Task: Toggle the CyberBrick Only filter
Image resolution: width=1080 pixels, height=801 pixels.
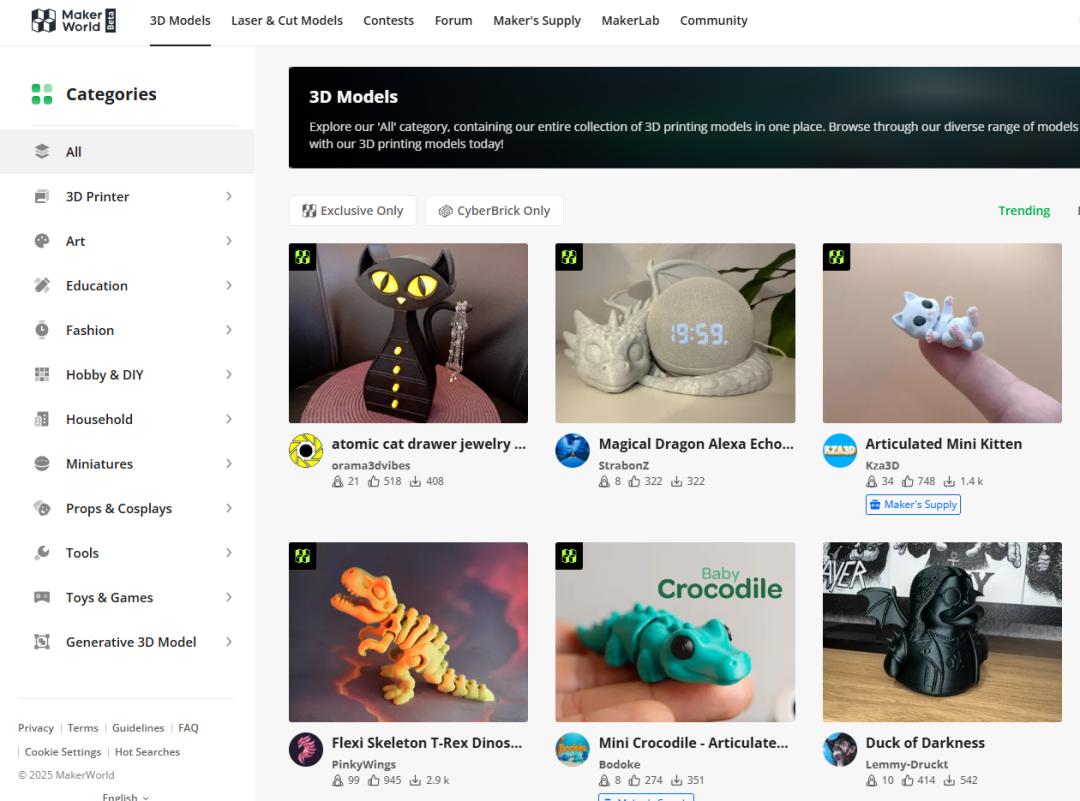Action: pos(494,211)
